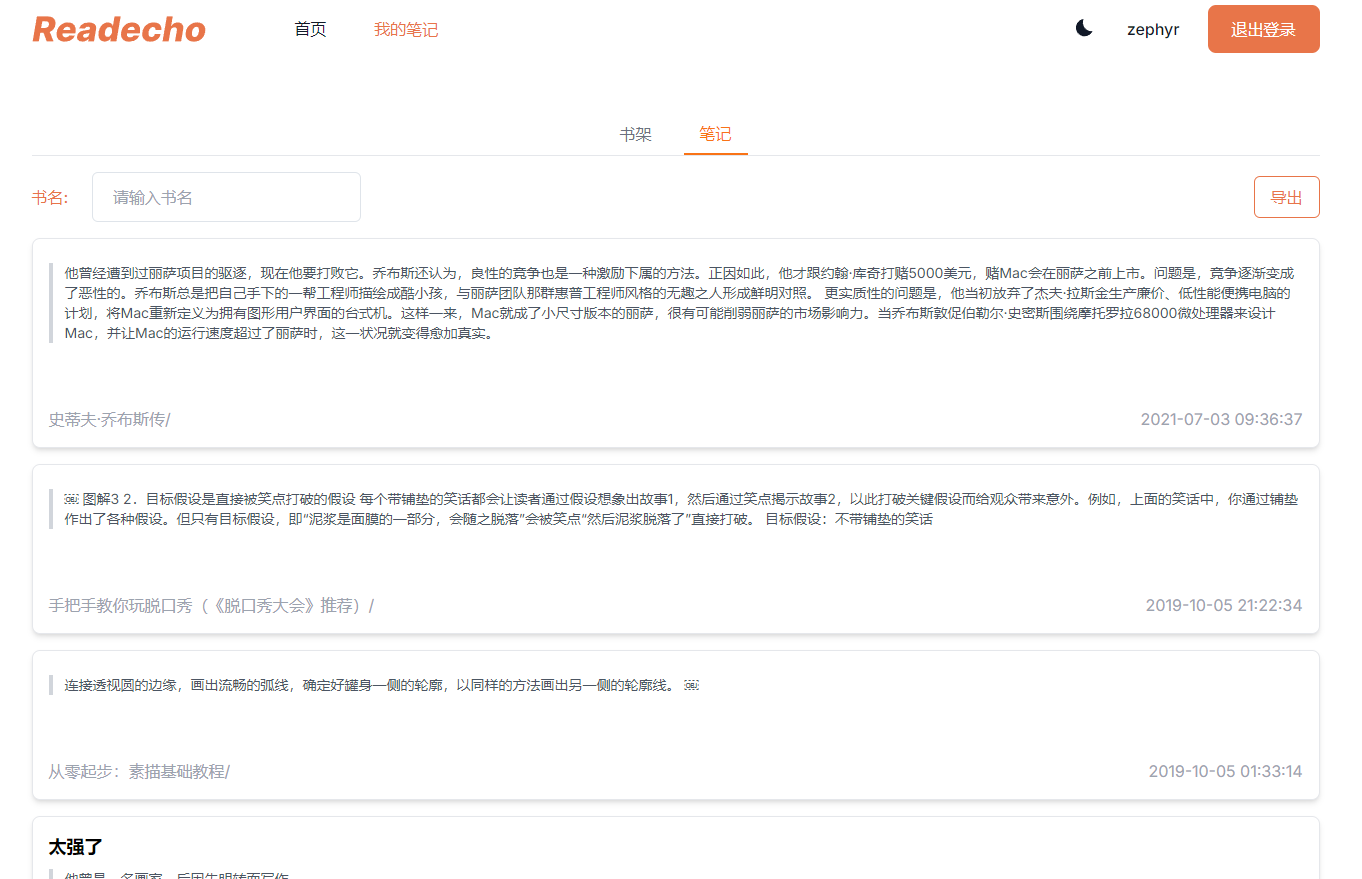Open 我的笔记 in the top navigation
The image size is (1362, 879).
click(406, 30)
